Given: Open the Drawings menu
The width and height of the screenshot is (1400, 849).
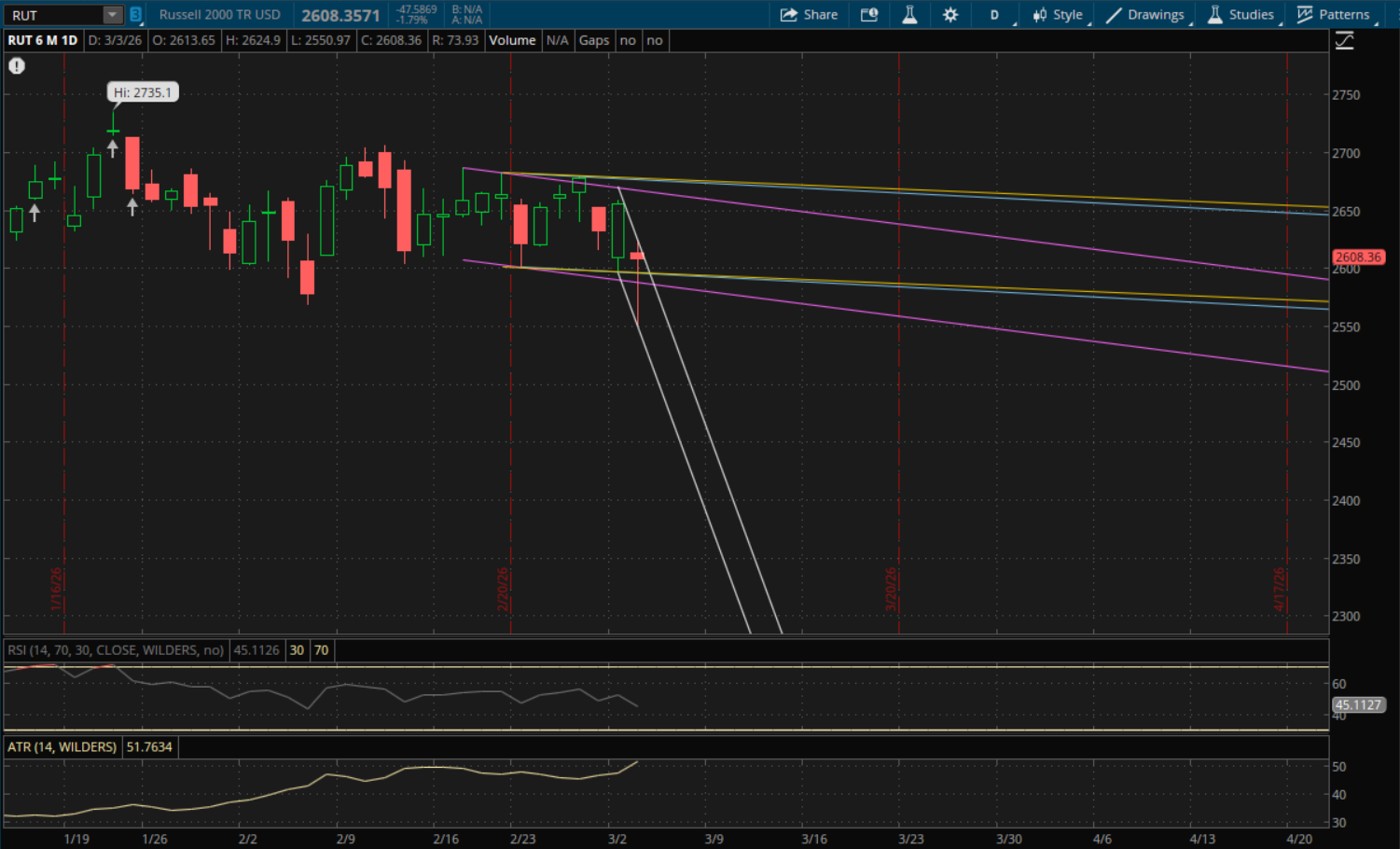Looking at the screenshot, I should pyautogui.click(x=1145, y=15).
